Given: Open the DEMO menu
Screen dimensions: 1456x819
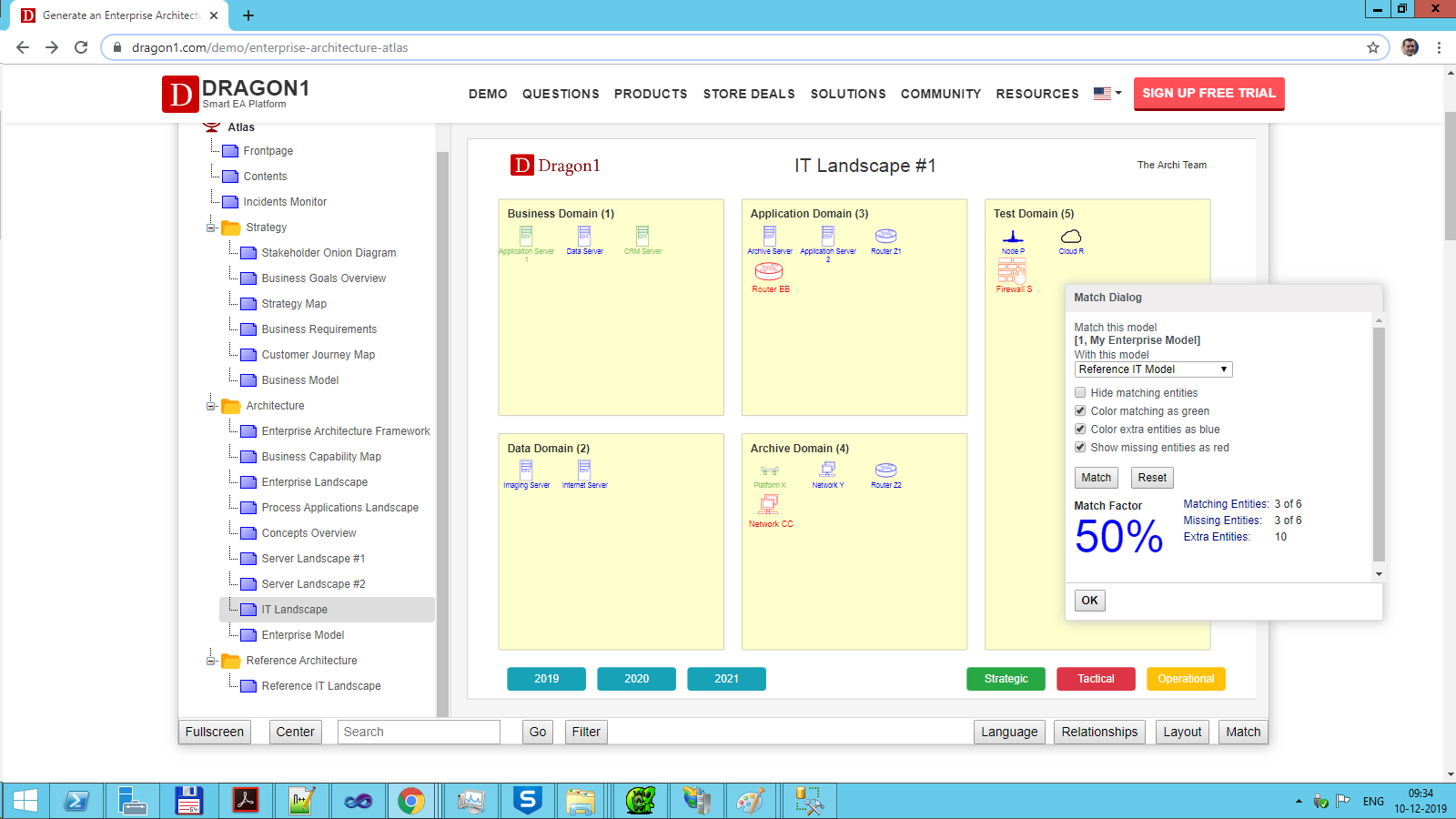Looking at the screenshot, I should point(488,94).
